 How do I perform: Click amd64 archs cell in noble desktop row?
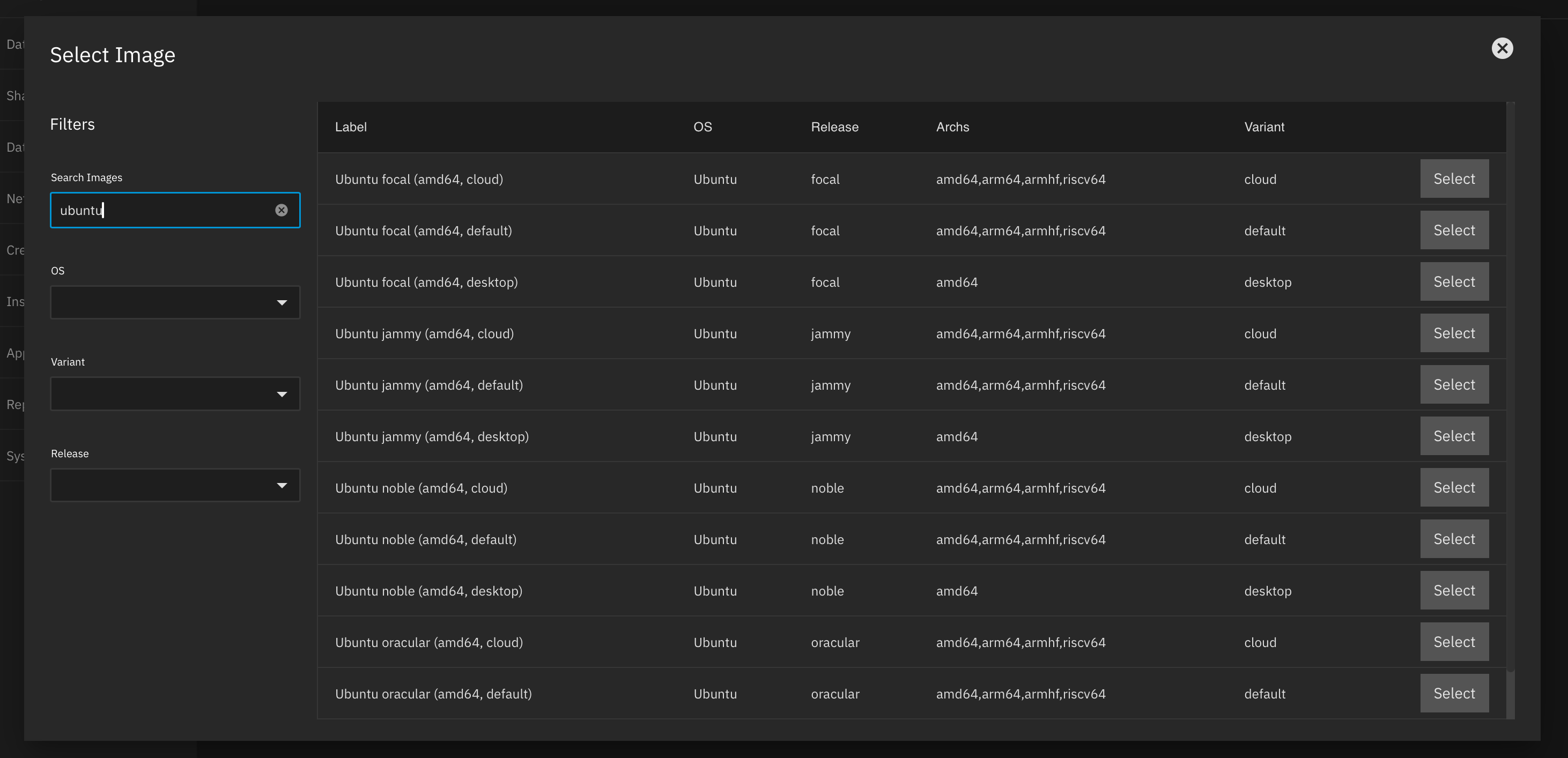coord(957,591)
